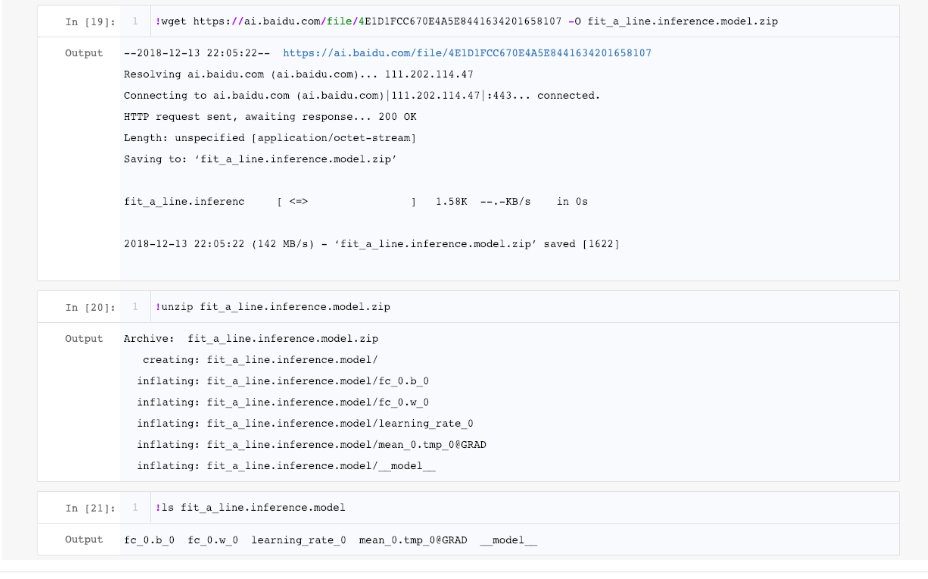The height and width of the screenshot is (579, 928).
Task: Select the In [20]: cell prompt
Action: [91, 307]
